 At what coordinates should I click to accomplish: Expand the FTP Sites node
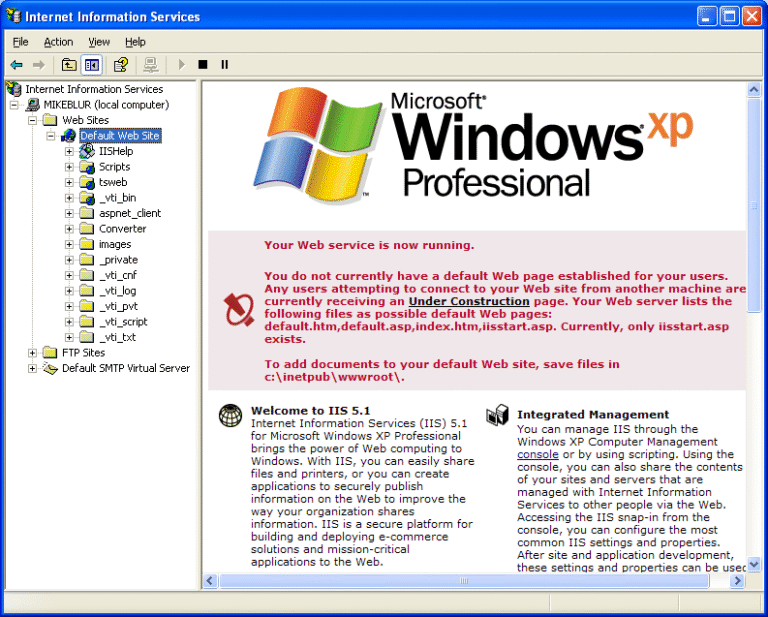[33, 352]
